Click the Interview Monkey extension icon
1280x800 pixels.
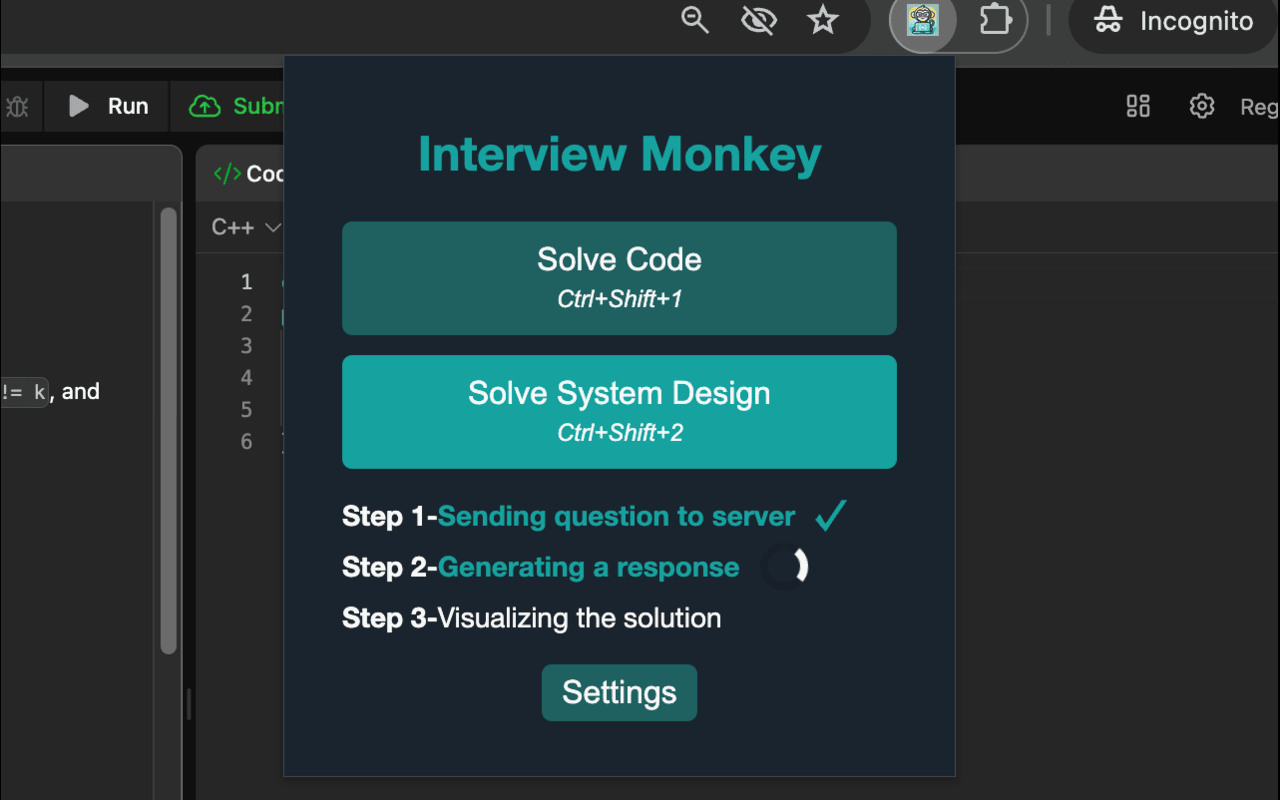[922, 21]
